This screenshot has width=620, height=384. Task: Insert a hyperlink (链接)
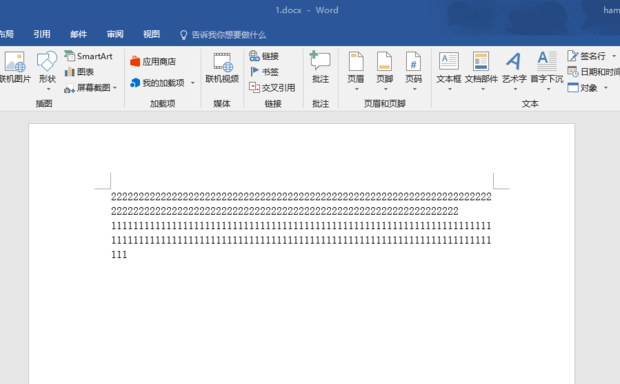(264, 56)
